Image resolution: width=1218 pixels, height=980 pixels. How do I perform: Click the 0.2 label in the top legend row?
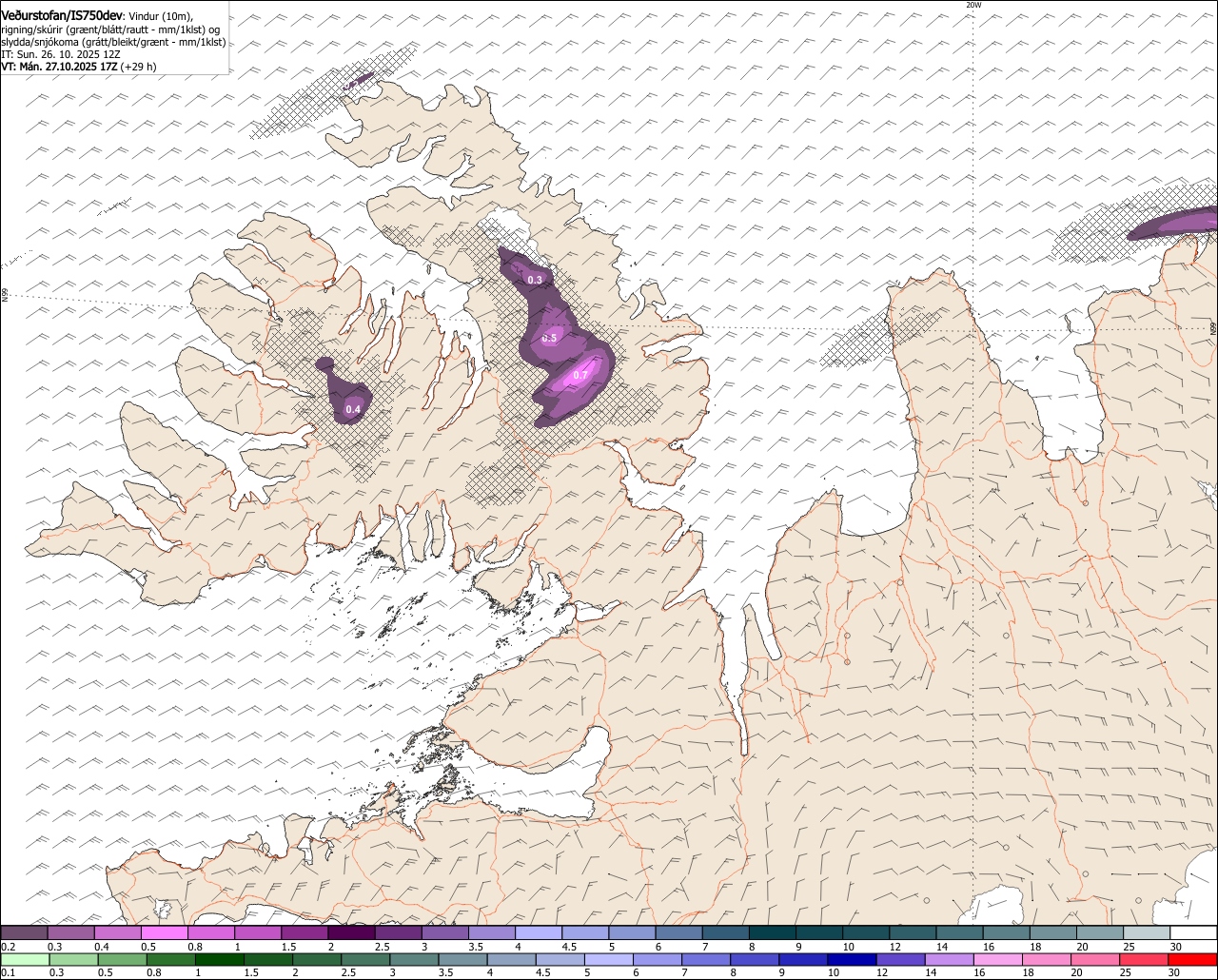pyautogui.click(x=8, y=947)
